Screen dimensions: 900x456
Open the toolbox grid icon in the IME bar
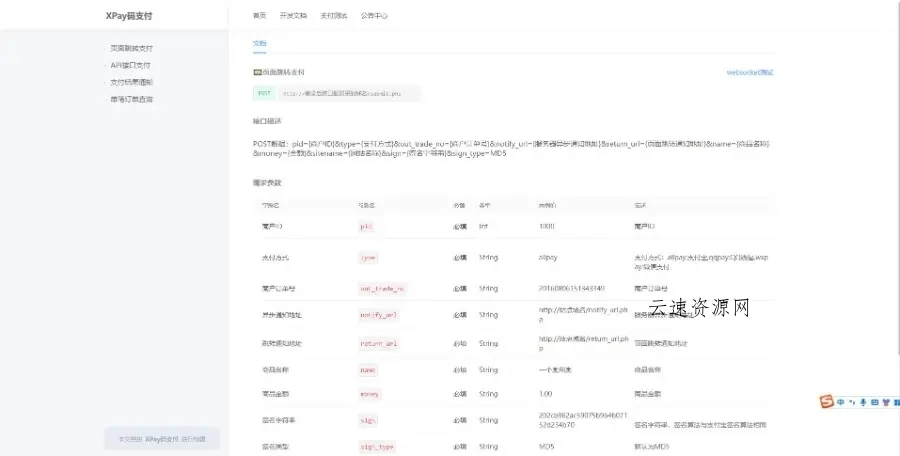pos(896,403)
